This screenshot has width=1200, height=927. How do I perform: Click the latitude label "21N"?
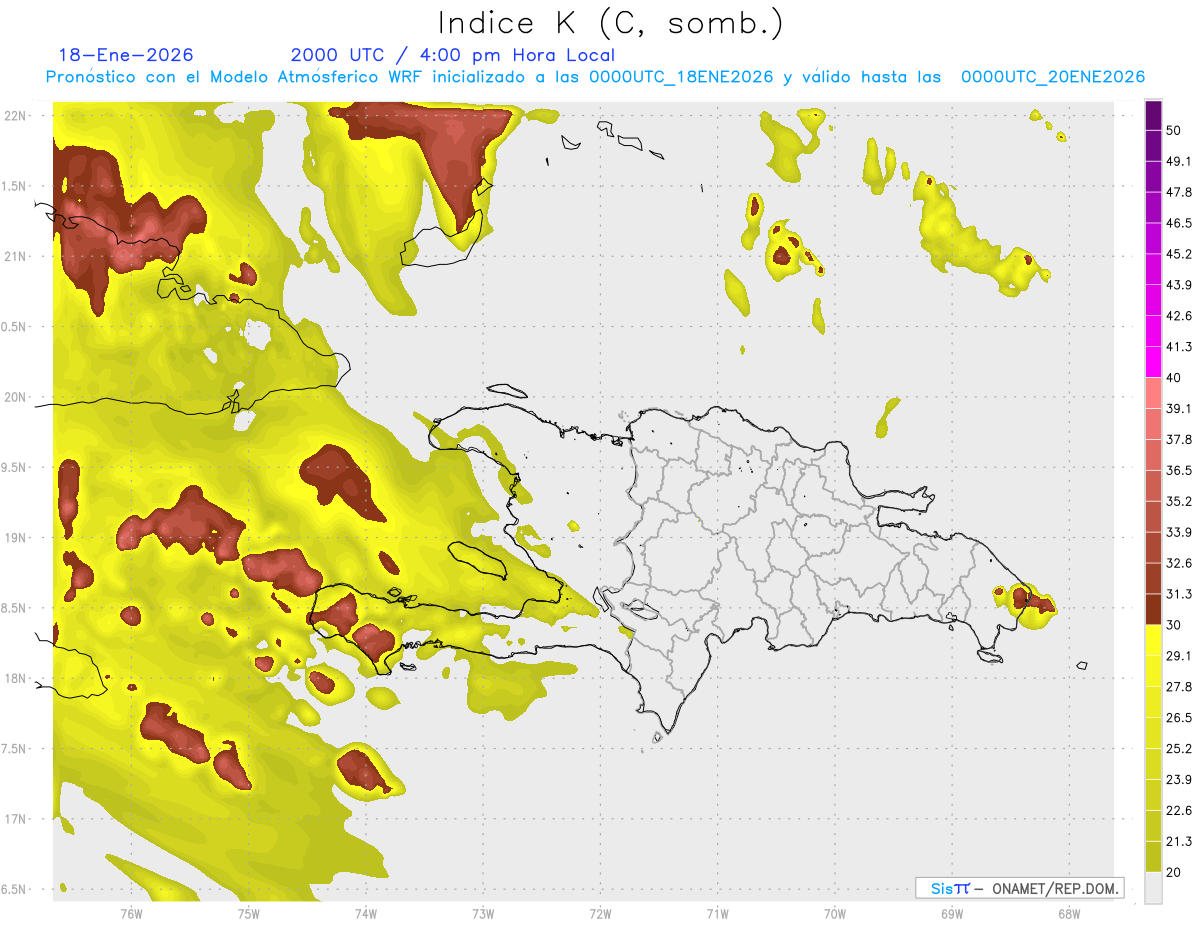coord(16,256)
